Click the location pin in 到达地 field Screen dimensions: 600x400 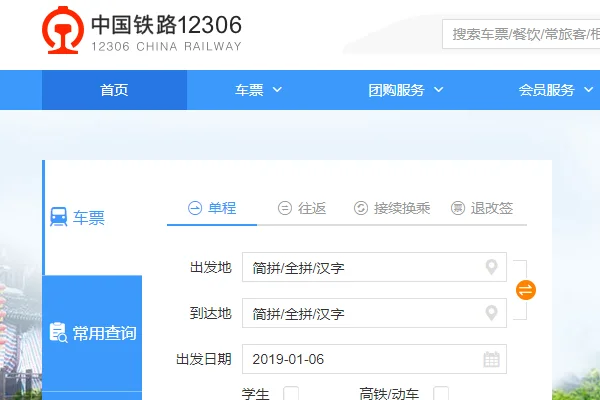[x=491, y=313]
